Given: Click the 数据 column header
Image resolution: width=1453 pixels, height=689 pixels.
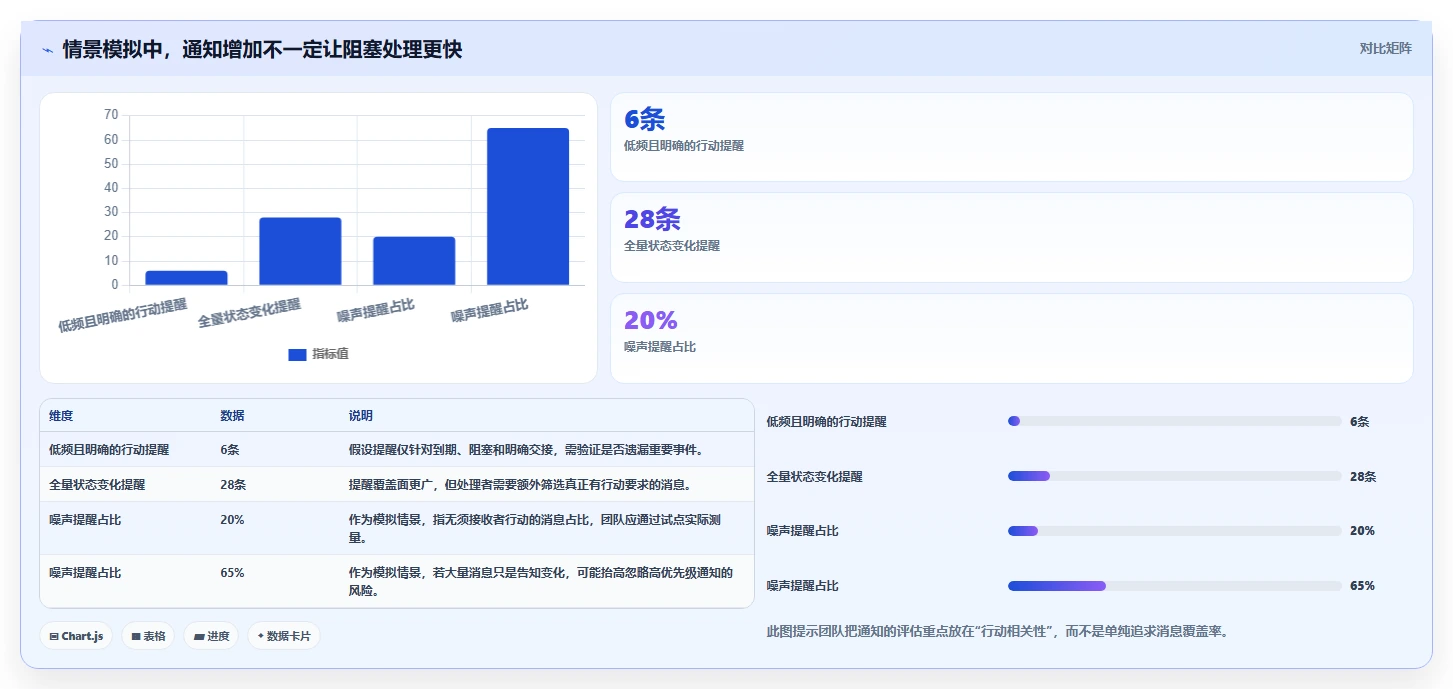Looking at the screenshot, I should (232, 416).
